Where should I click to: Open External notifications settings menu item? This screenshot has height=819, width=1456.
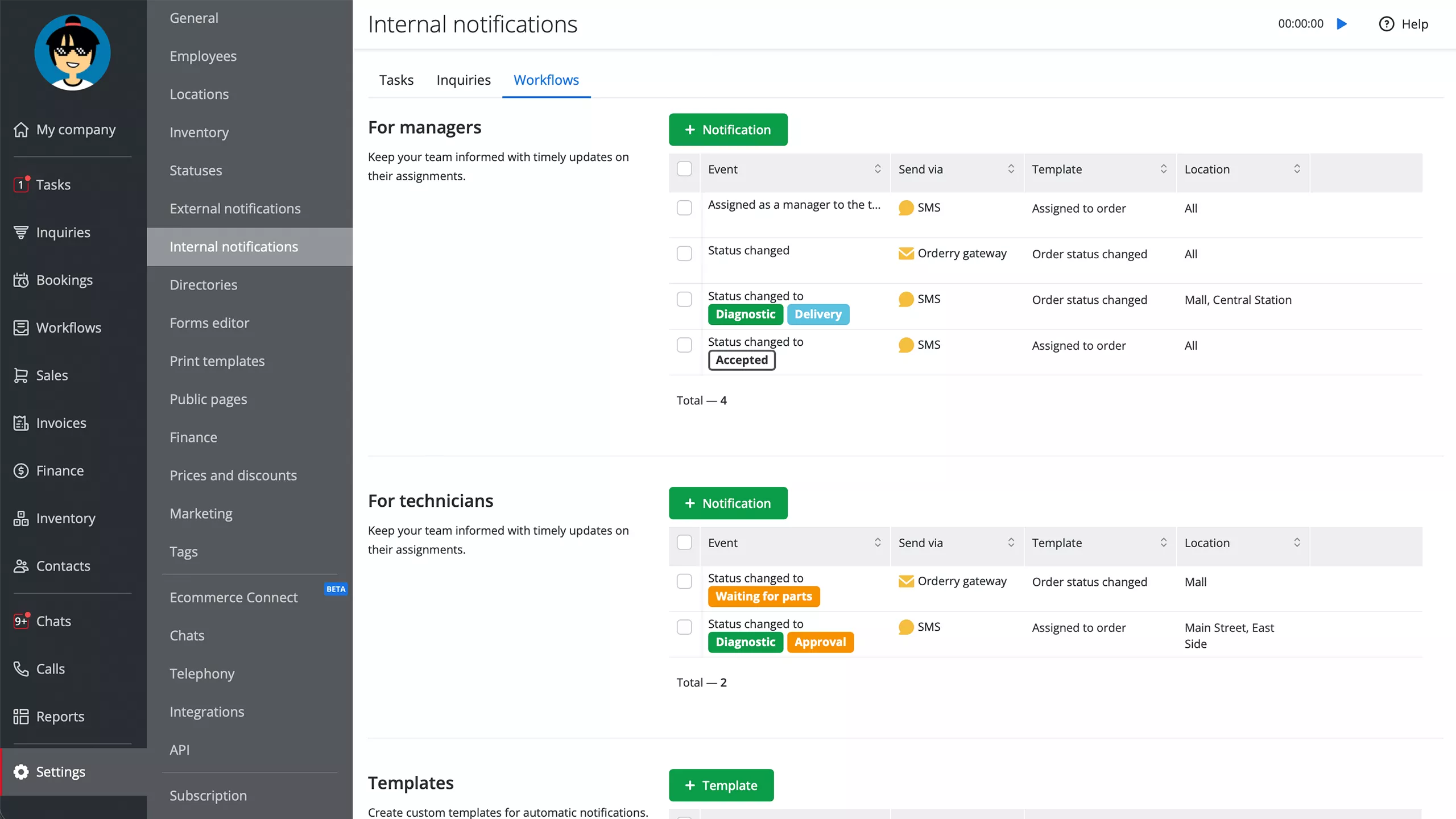tap(235, 209)
